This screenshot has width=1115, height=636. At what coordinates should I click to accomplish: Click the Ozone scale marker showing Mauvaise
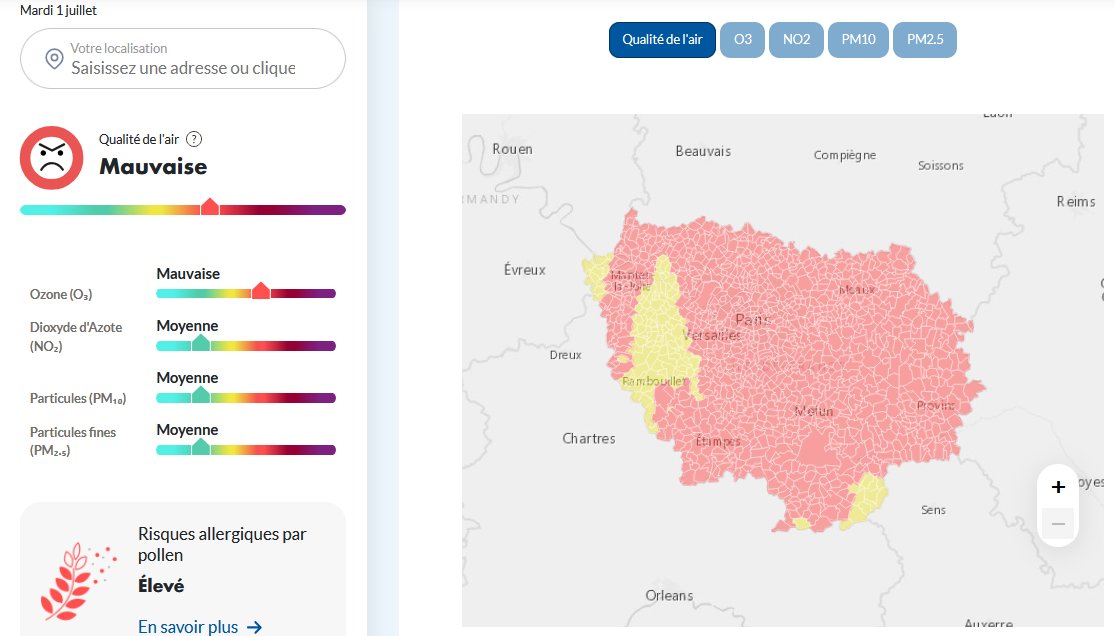click(261, 291)
